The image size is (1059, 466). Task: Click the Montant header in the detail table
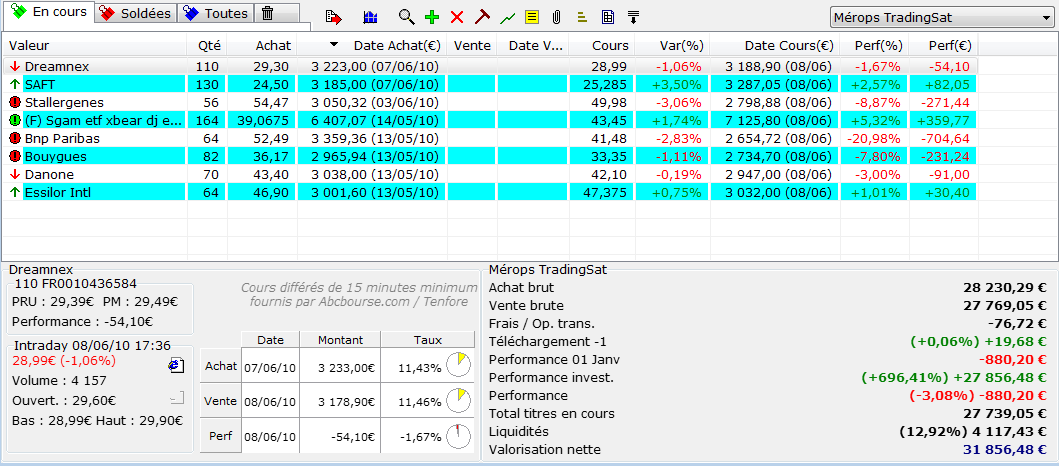point(340,340)
